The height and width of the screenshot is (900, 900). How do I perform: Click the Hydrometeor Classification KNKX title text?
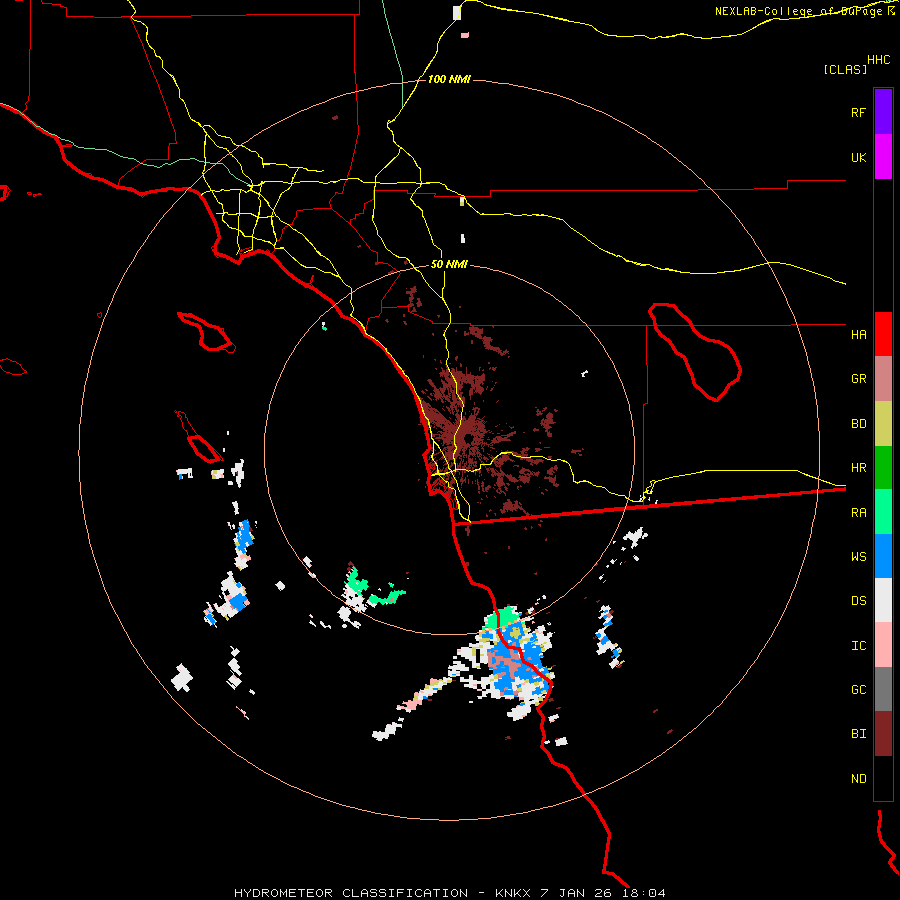pyautogui.click(x=449, y=893)
